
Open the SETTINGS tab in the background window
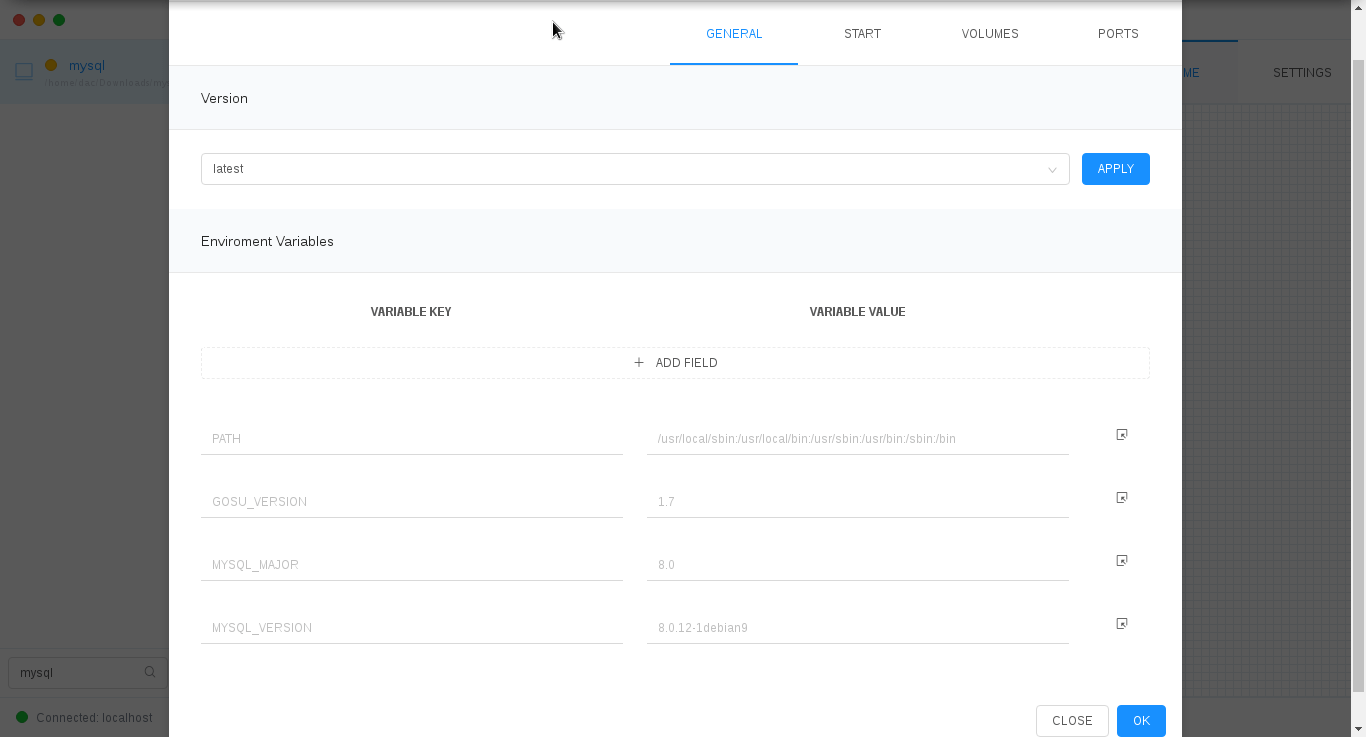[1302, 73]
